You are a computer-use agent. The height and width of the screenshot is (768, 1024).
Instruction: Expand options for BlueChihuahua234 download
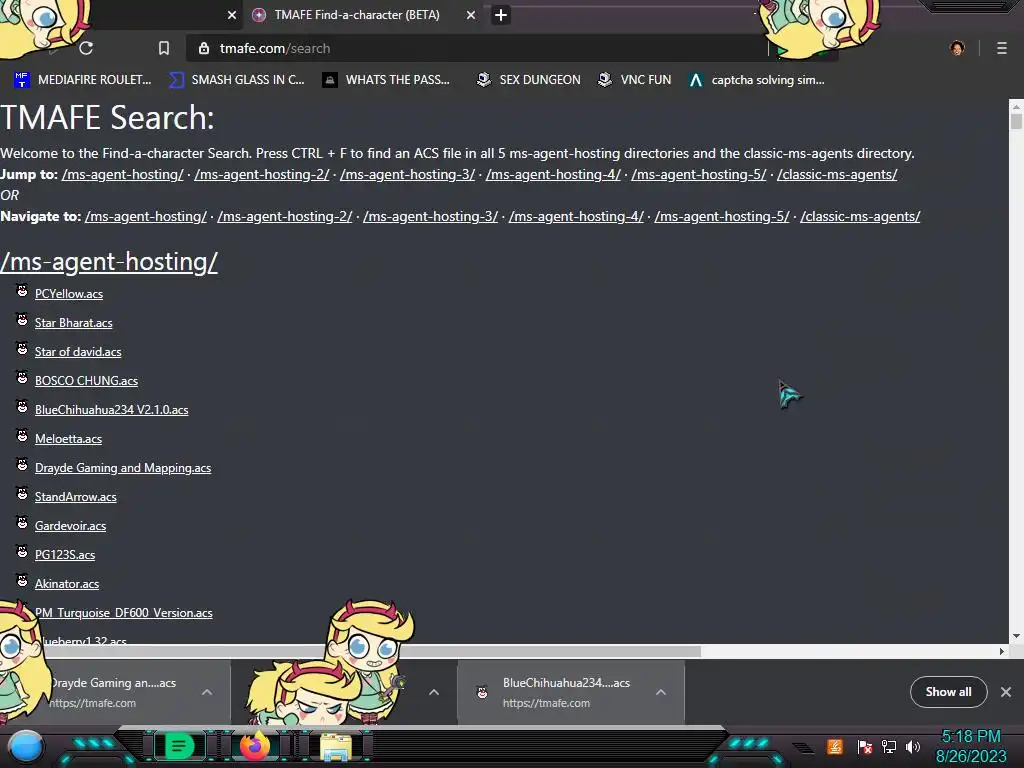661,692
